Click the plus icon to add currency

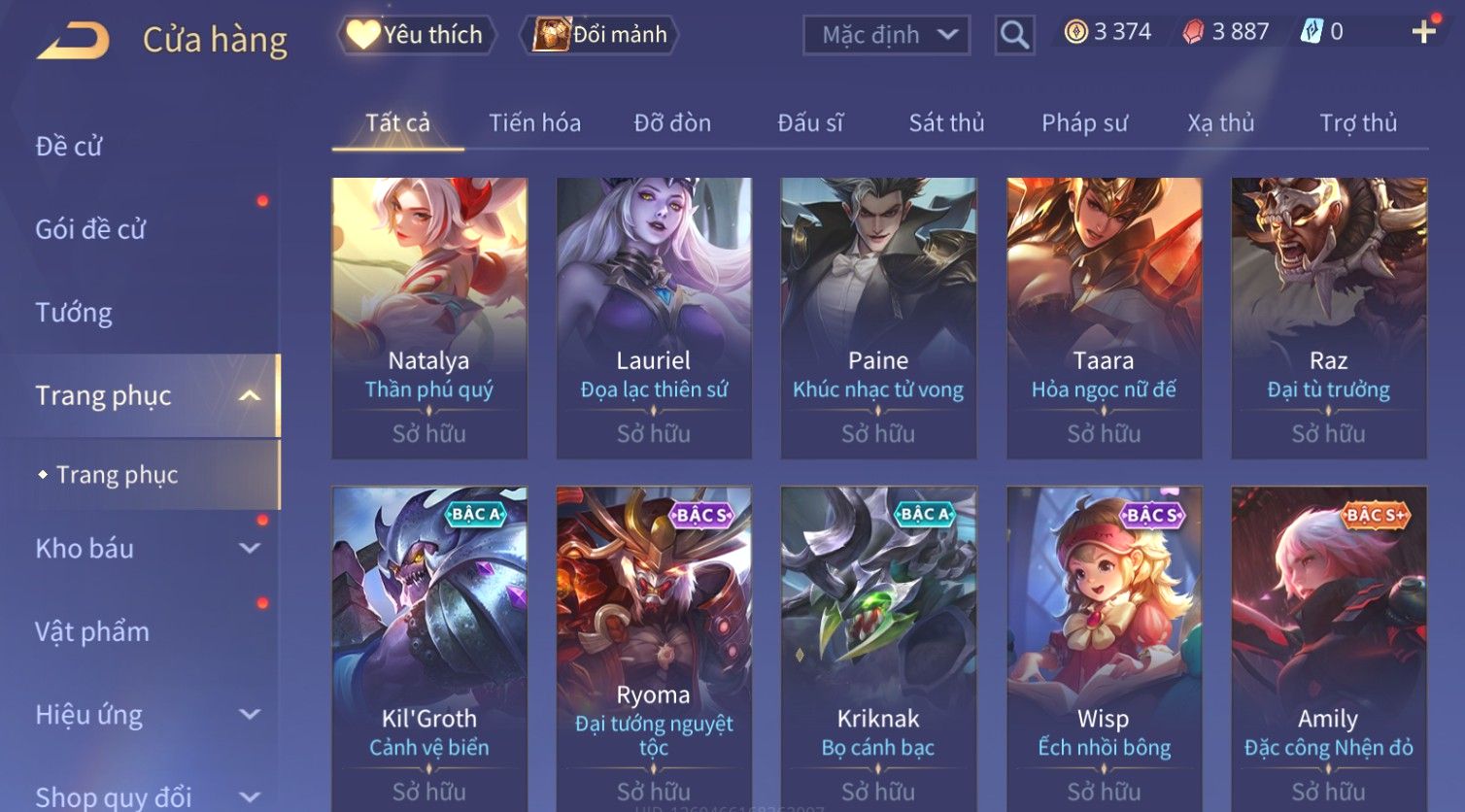tap(1423, 32)
